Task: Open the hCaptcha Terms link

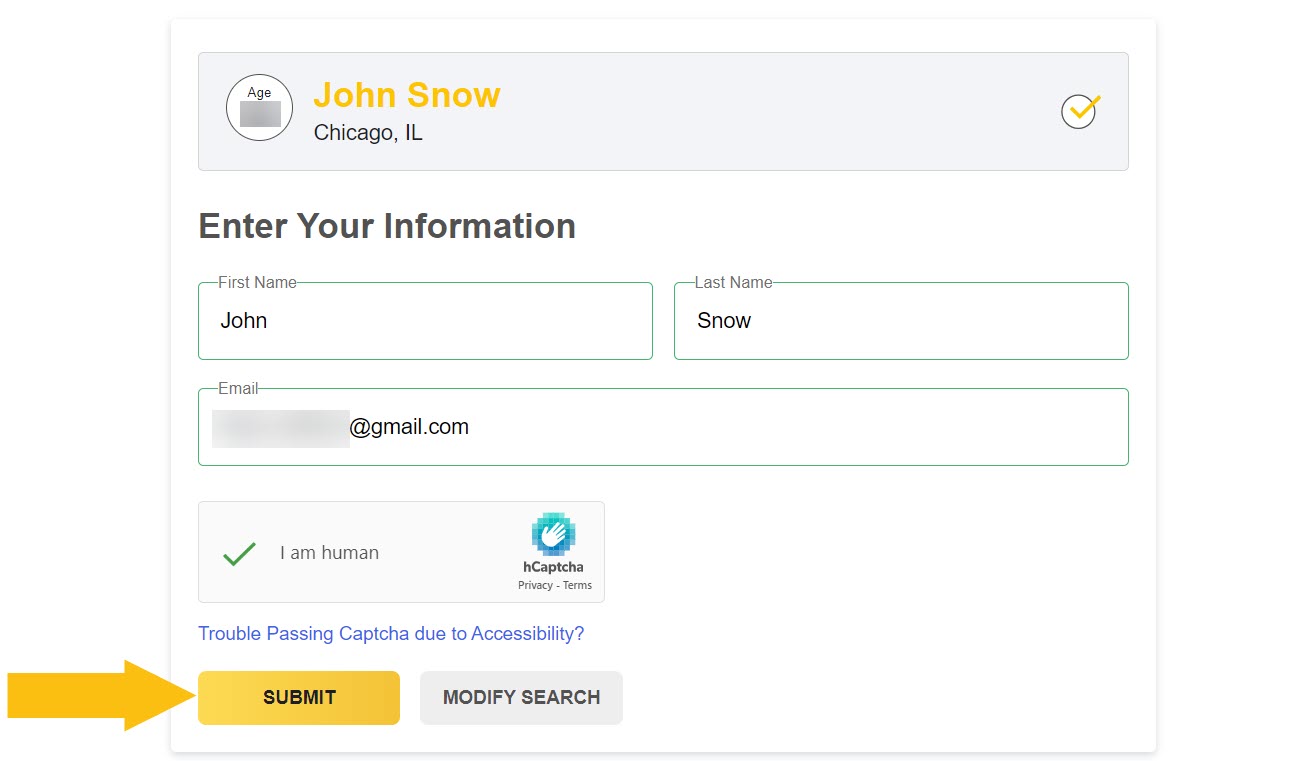Action: (578, 586)
